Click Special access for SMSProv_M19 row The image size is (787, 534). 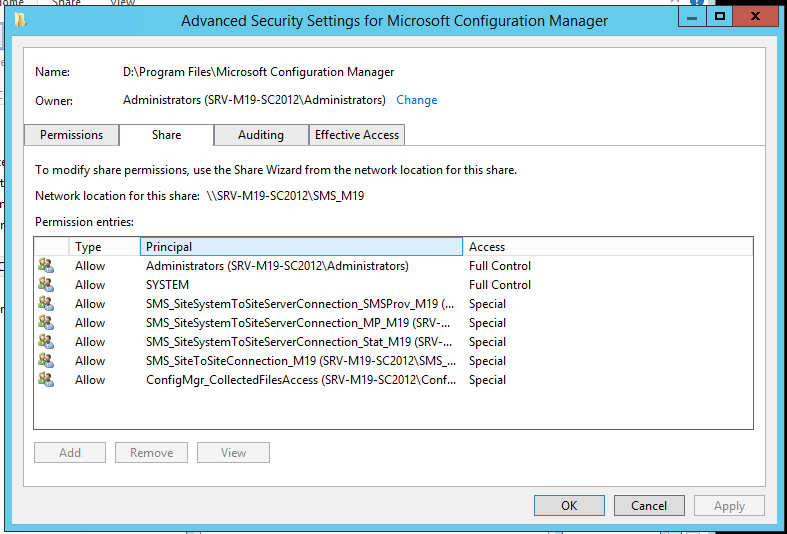(x=487, y=304)
